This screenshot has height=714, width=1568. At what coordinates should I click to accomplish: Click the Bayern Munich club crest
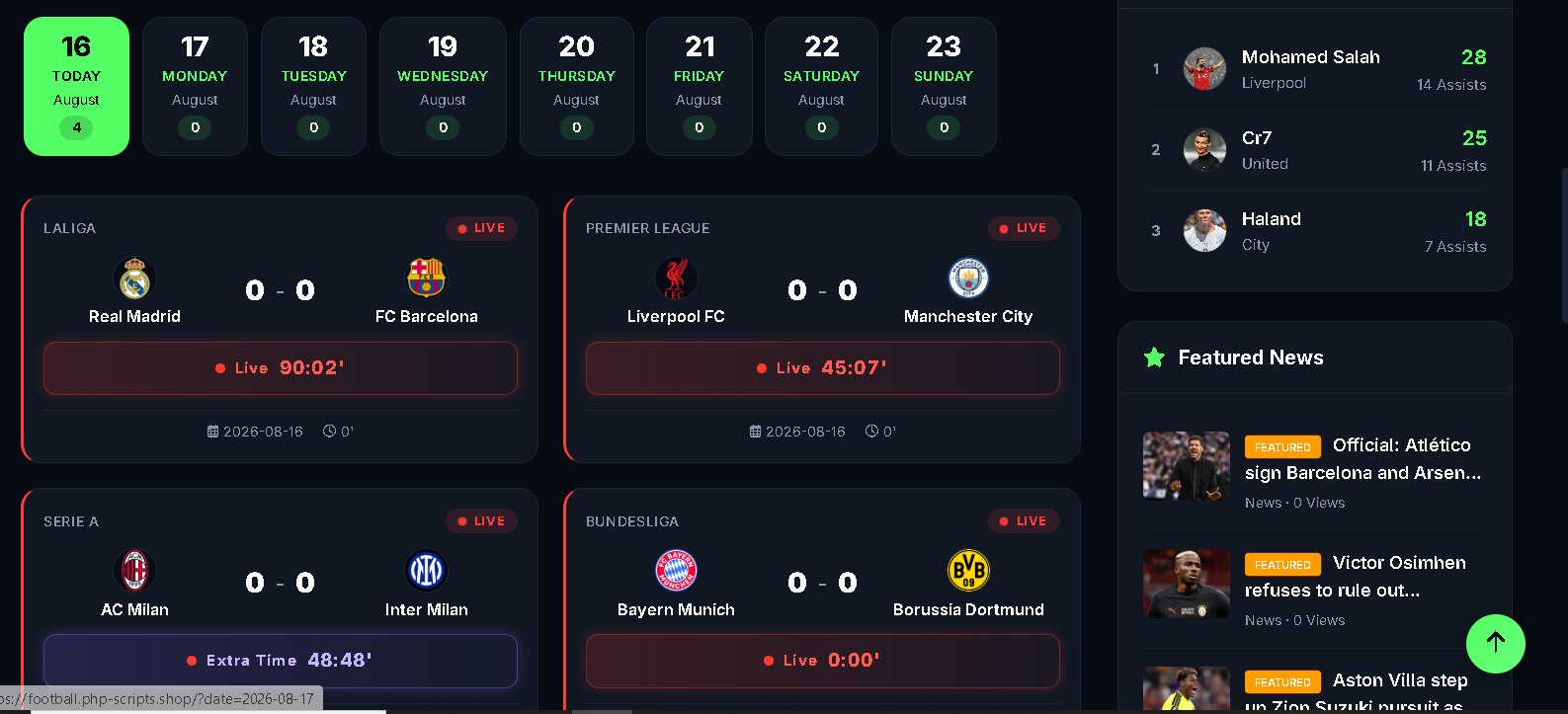(676, 571)
